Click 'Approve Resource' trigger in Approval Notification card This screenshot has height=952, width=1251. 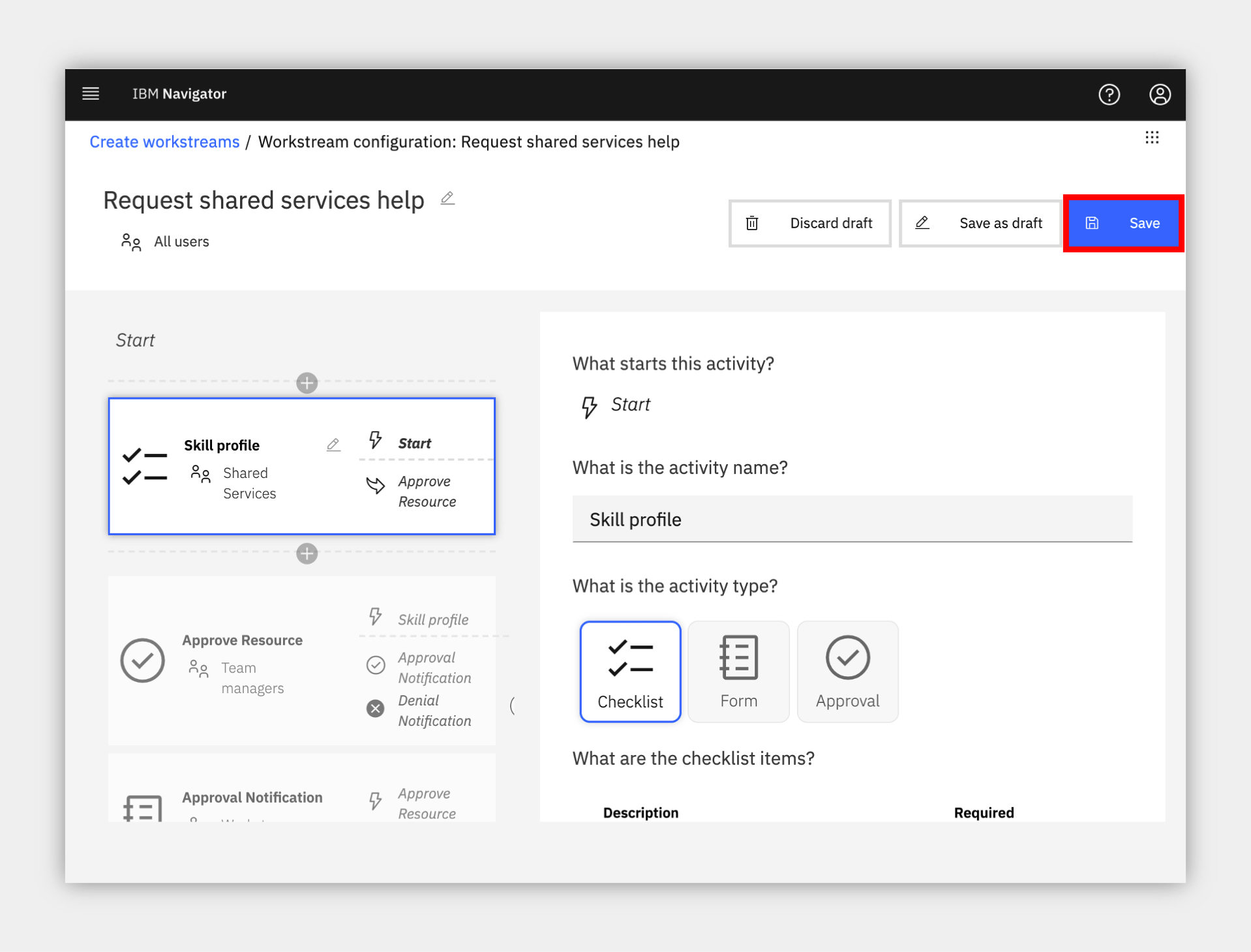[427, 804]
